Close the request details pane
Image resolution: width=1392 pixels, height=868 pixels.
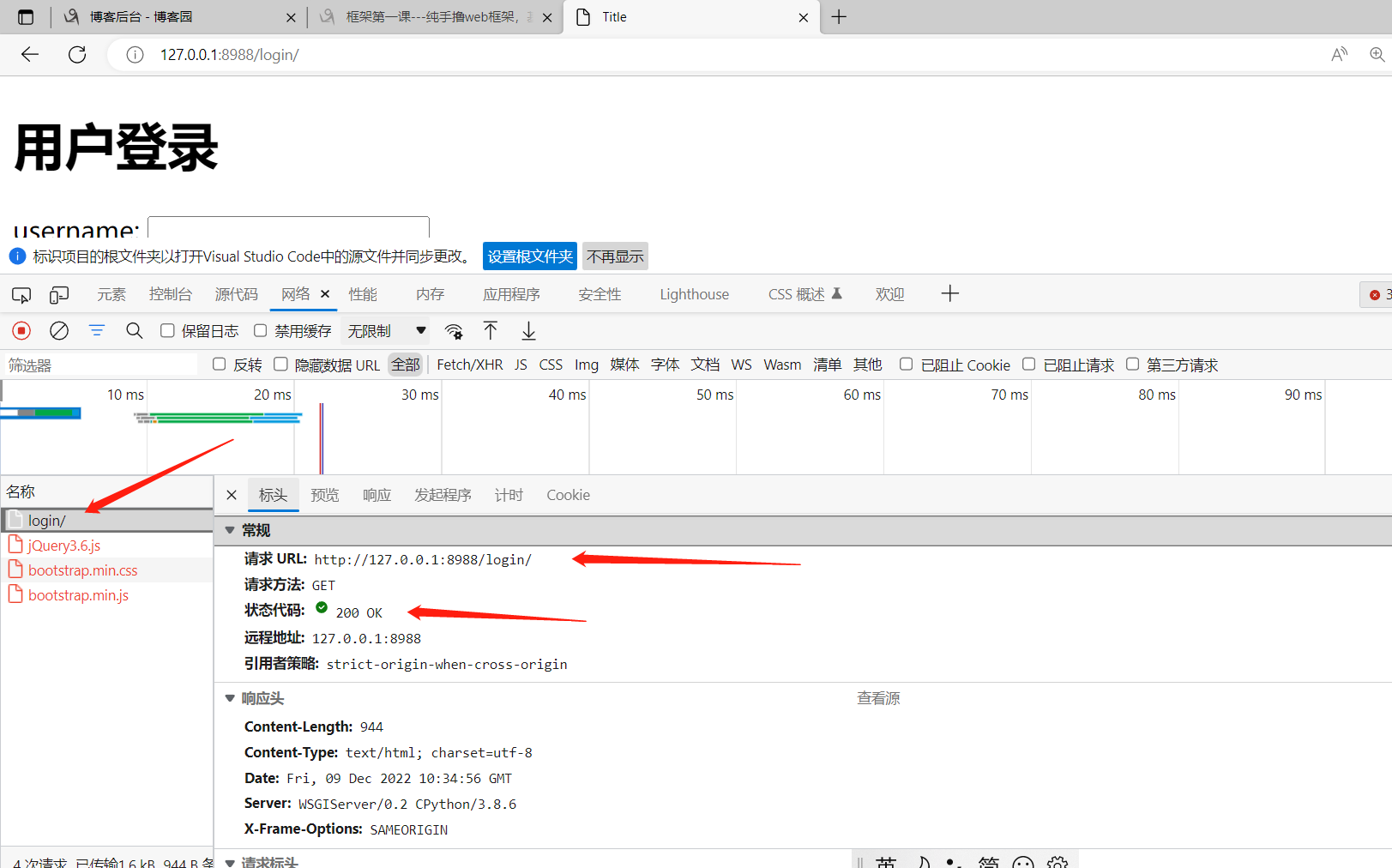[x=232, y=495]
